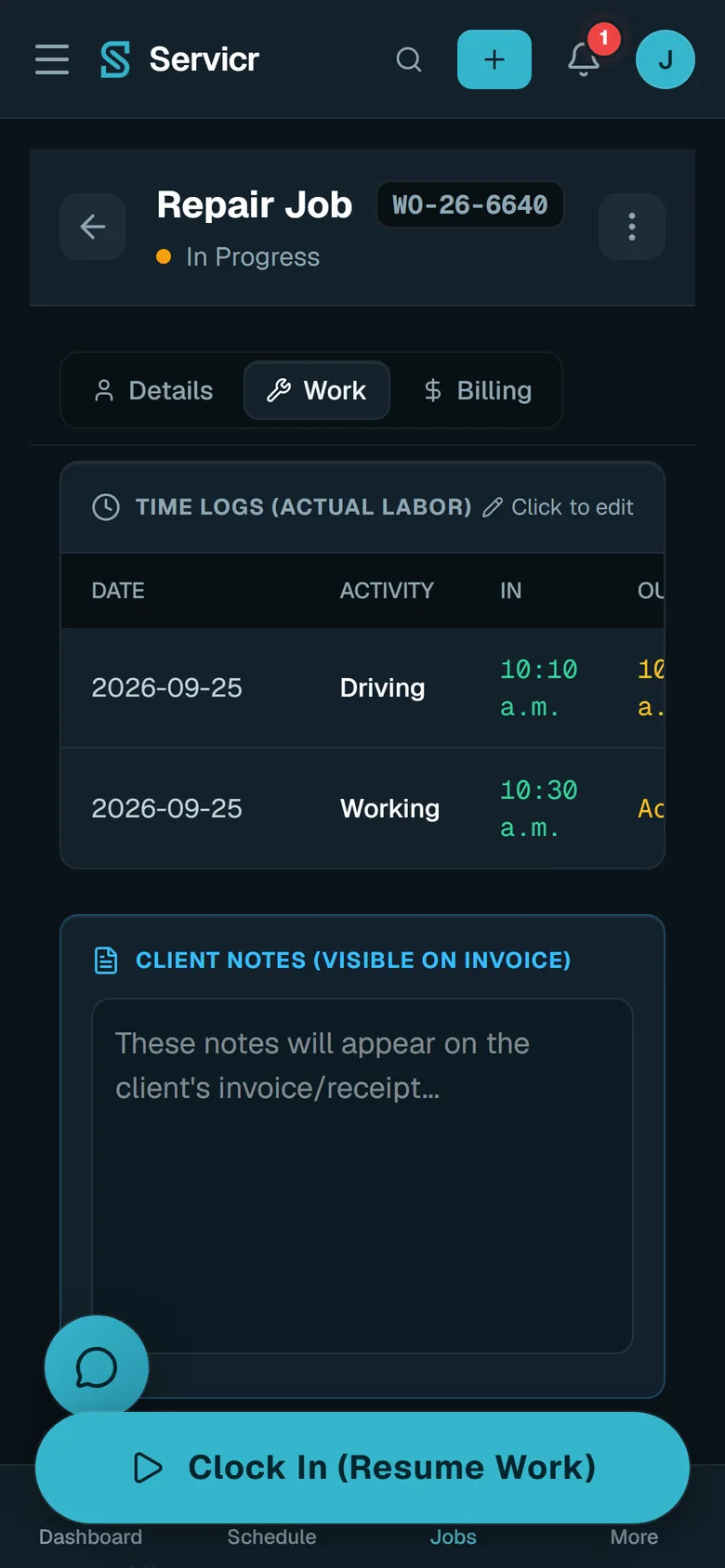Click the Servicr logo icon
Screen dimensions: 725x1568
point(115,59)
